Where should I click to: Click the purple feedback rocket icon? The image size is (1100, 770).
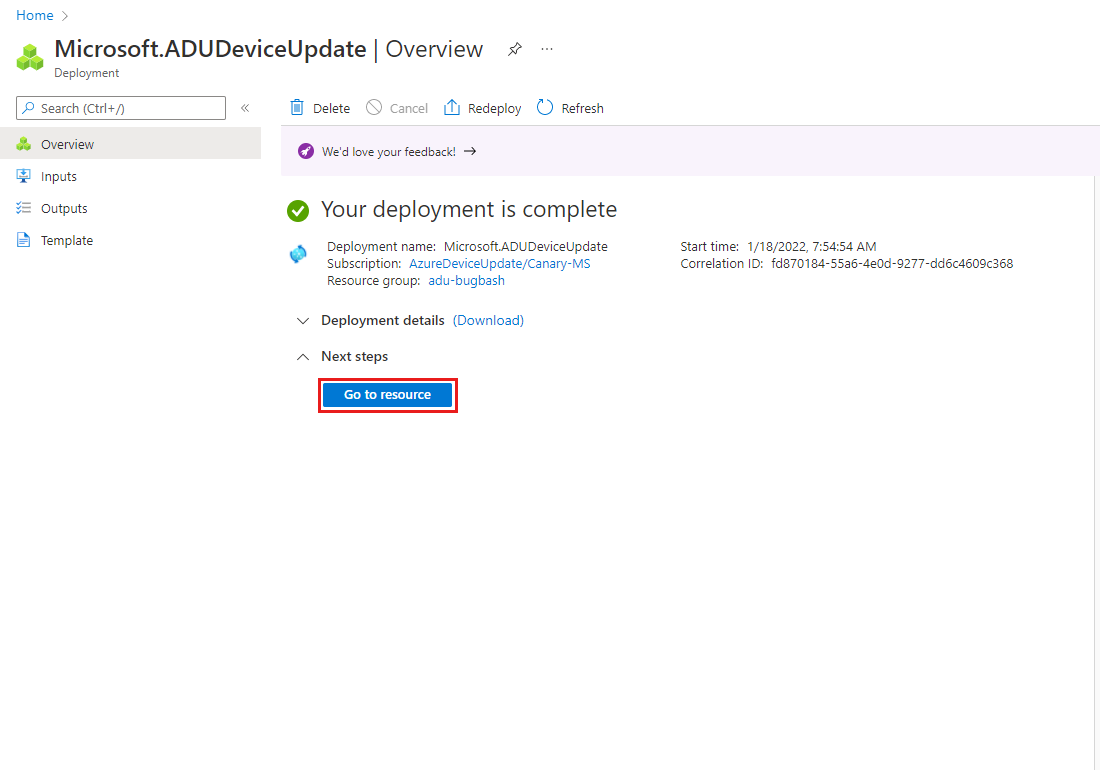click(306, 151)
